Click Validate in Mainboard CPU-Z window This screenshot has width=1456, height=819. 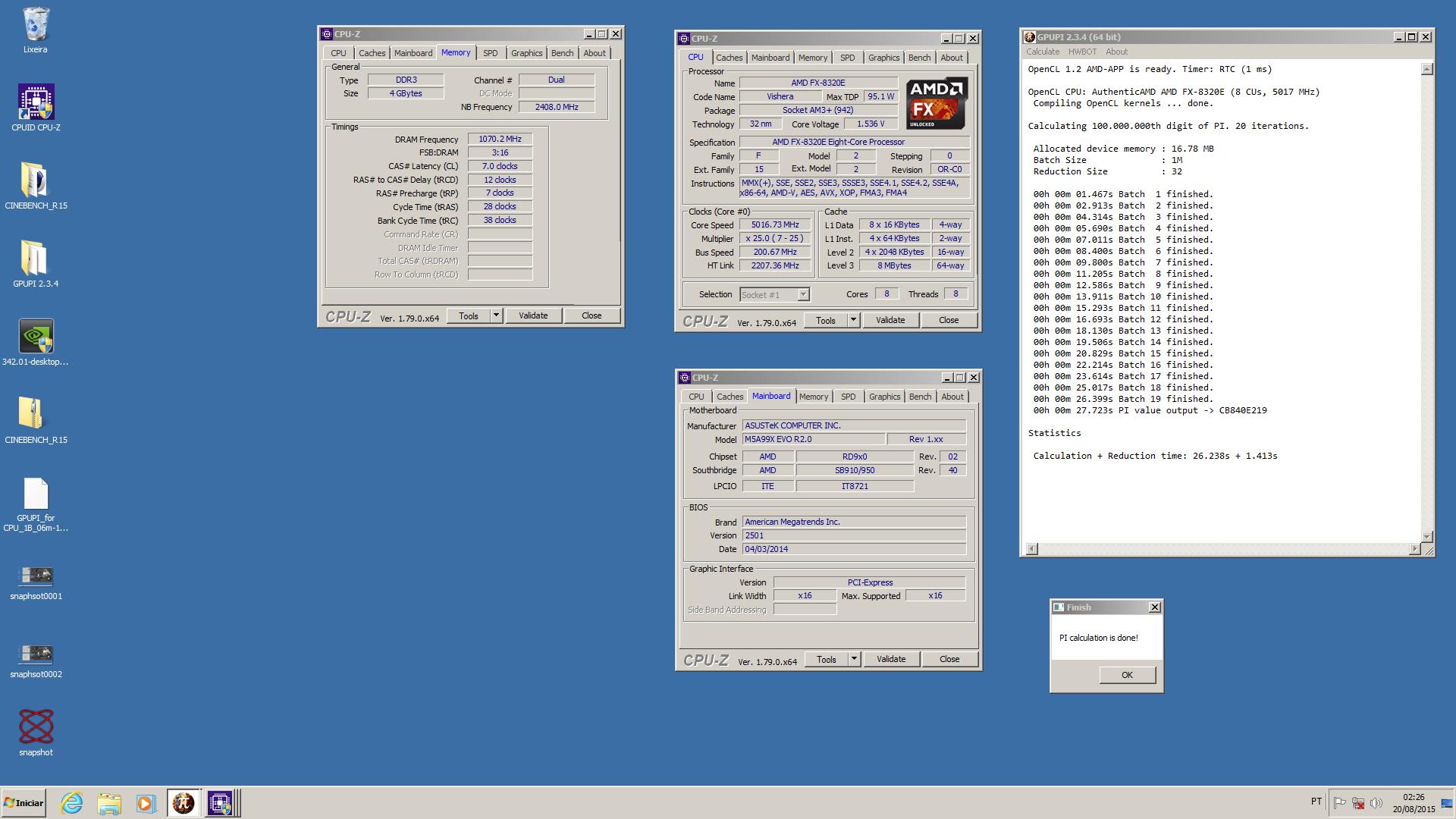click(891, 659)
